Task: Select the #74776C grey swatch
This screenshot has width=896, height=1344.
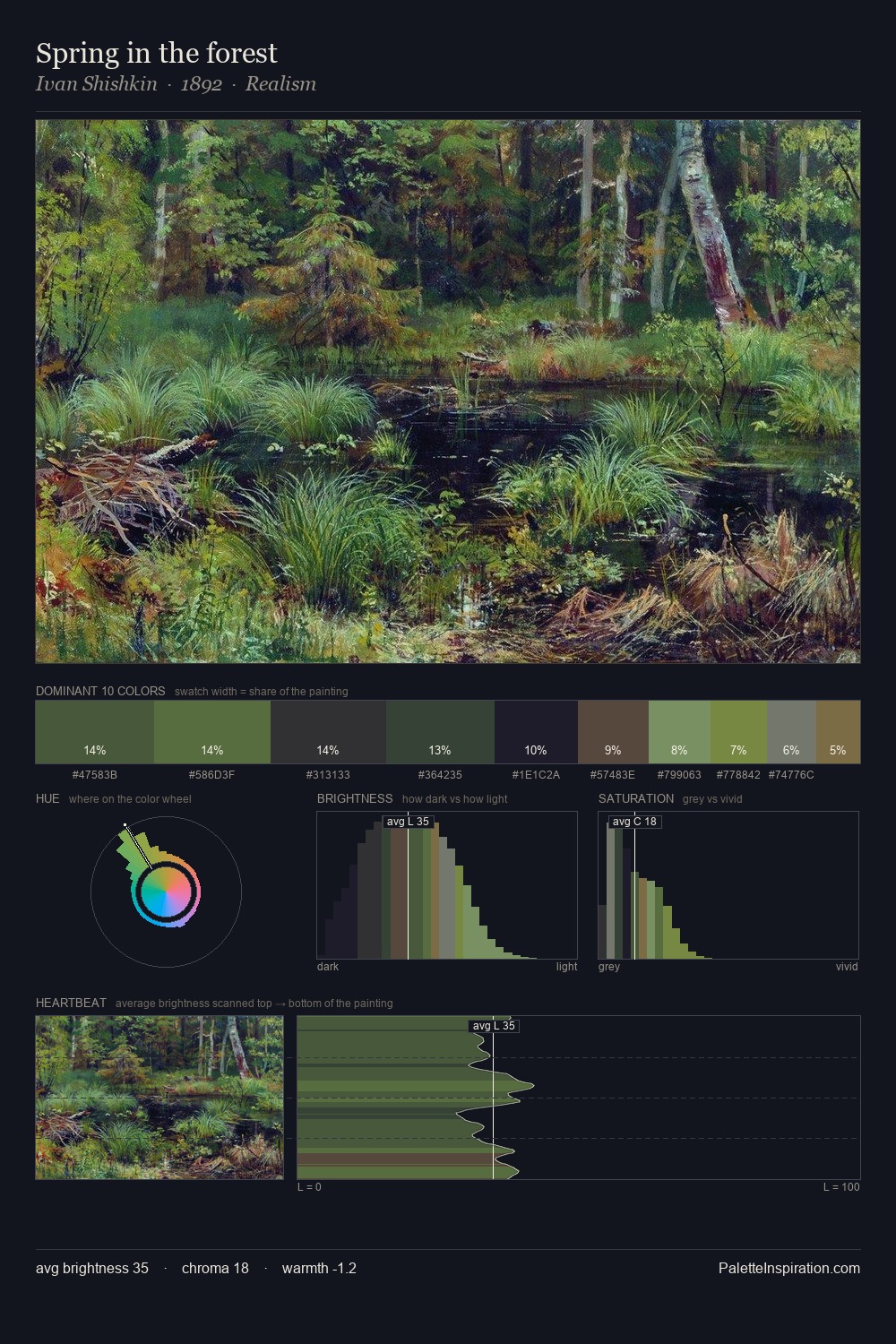Action: point(791,732)
